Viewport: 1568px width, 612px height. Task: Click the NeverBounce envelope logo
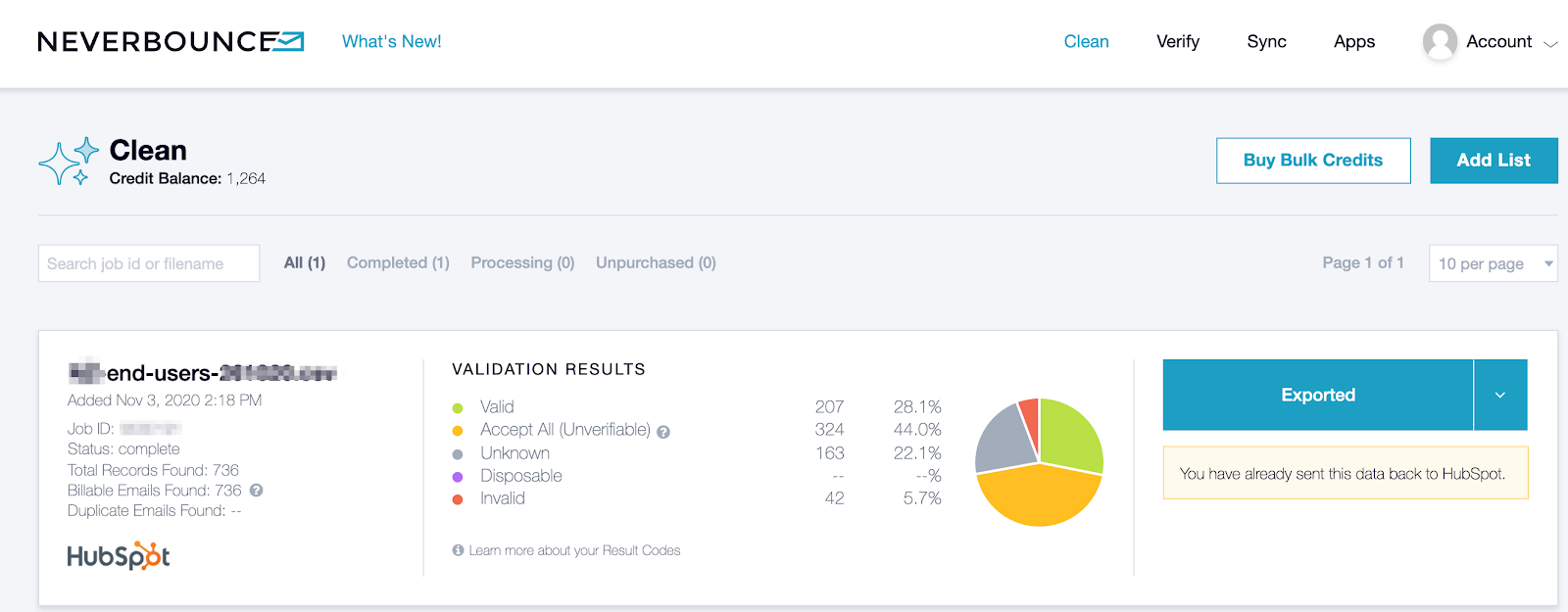[289, 41]
